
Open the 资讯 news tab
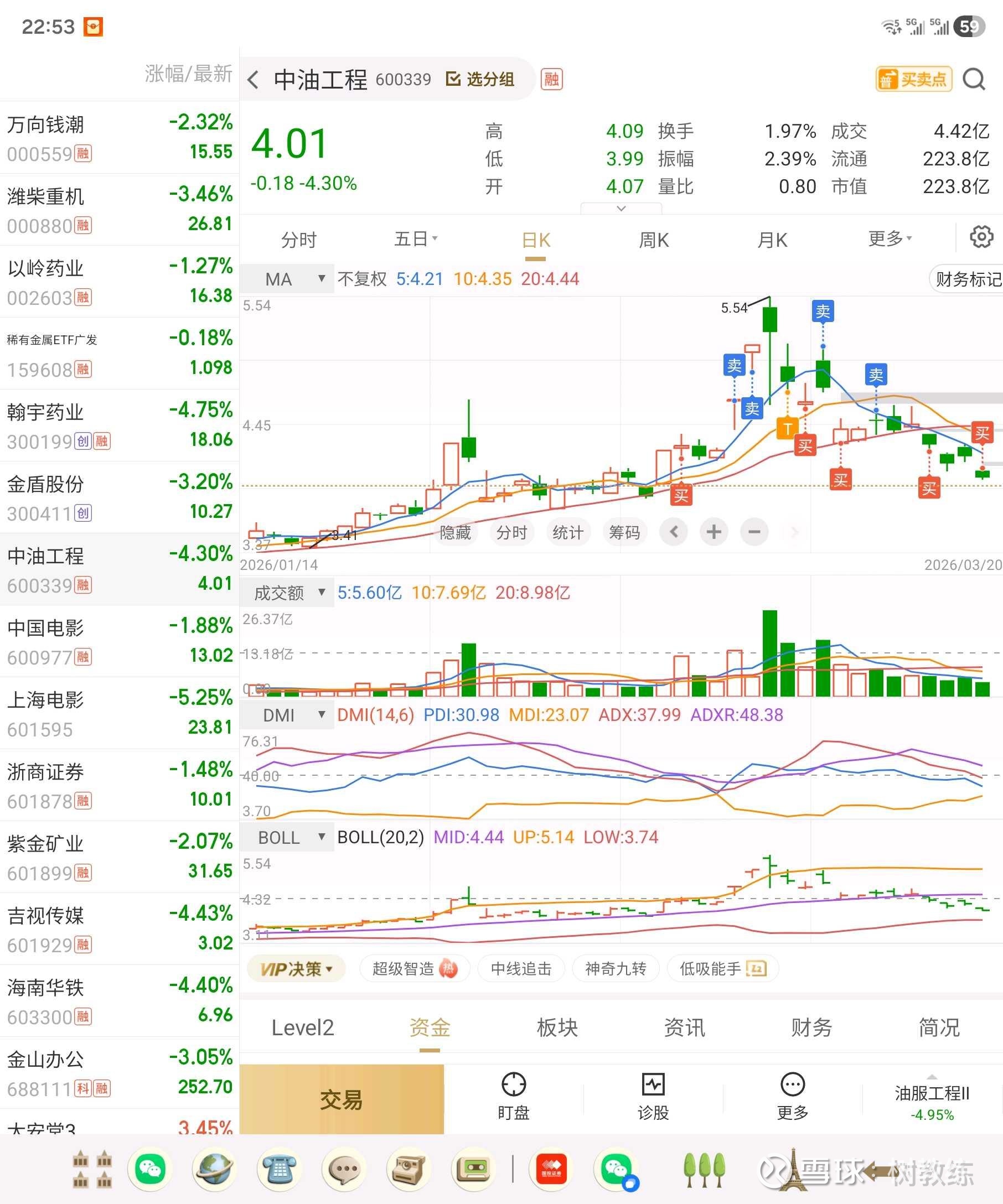click(684, 1028)
